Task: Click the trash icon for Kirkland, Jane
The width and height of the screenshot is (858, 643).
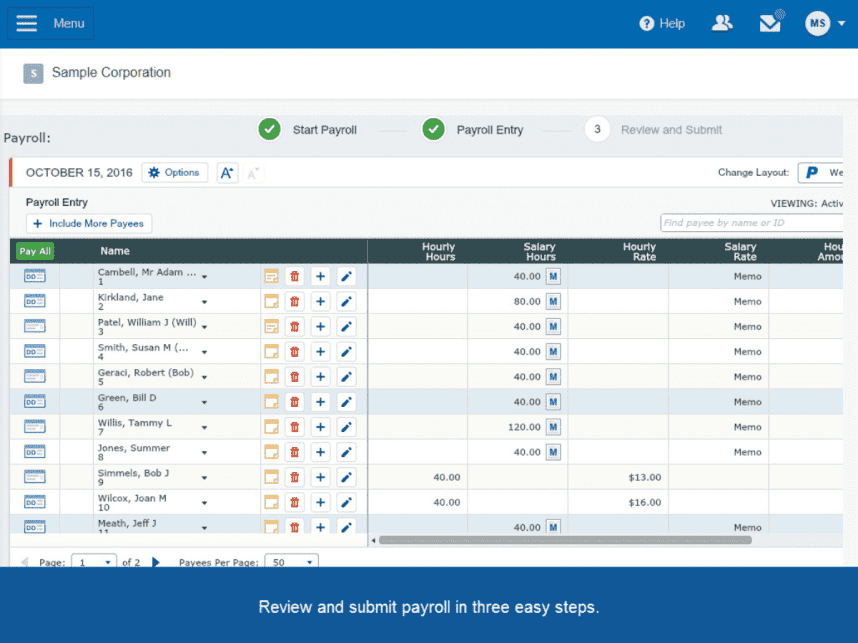Action: 294,301
